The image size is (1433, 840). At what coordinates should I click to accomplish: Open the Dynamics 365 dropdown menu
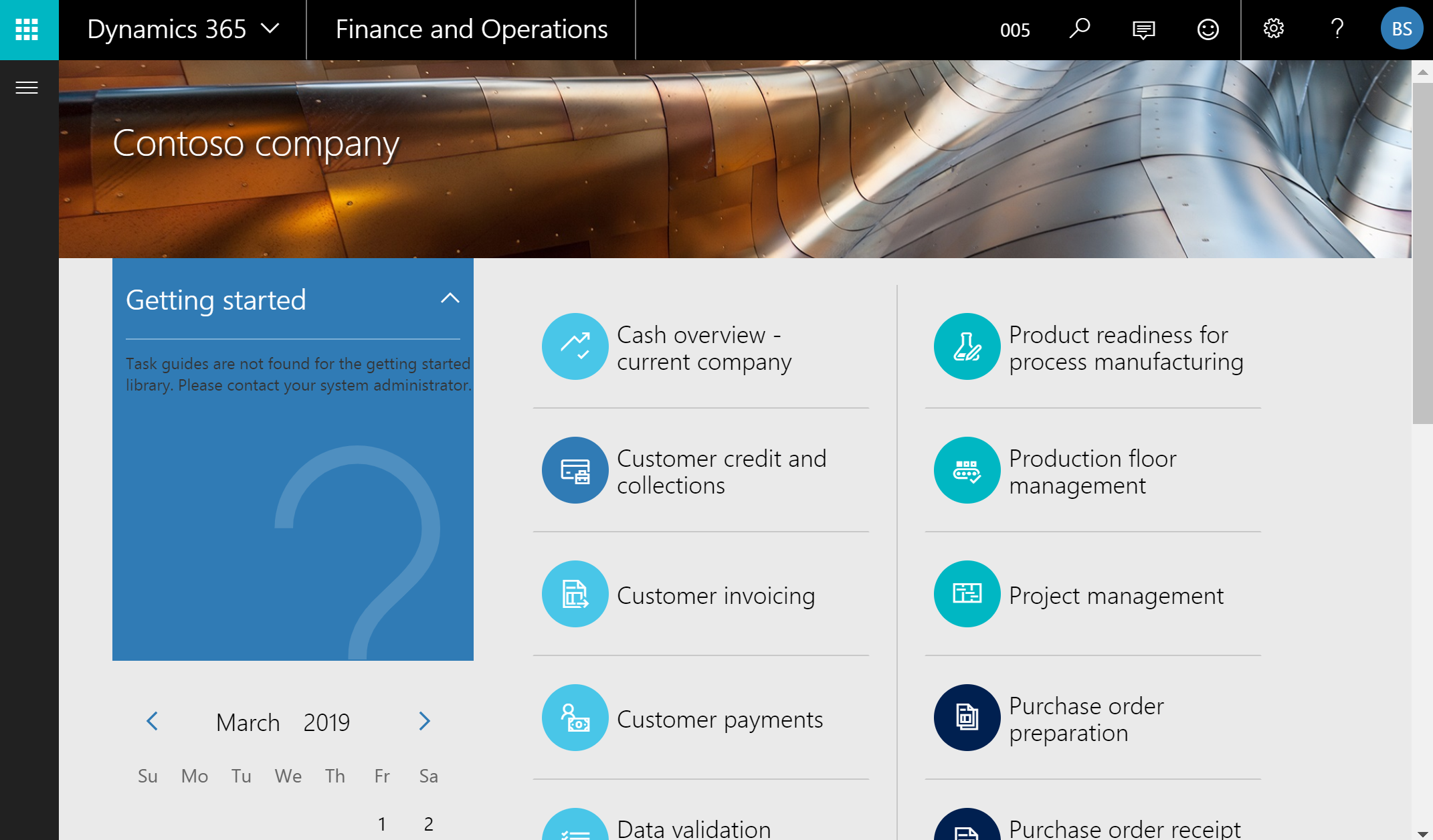tap(183, 29)
